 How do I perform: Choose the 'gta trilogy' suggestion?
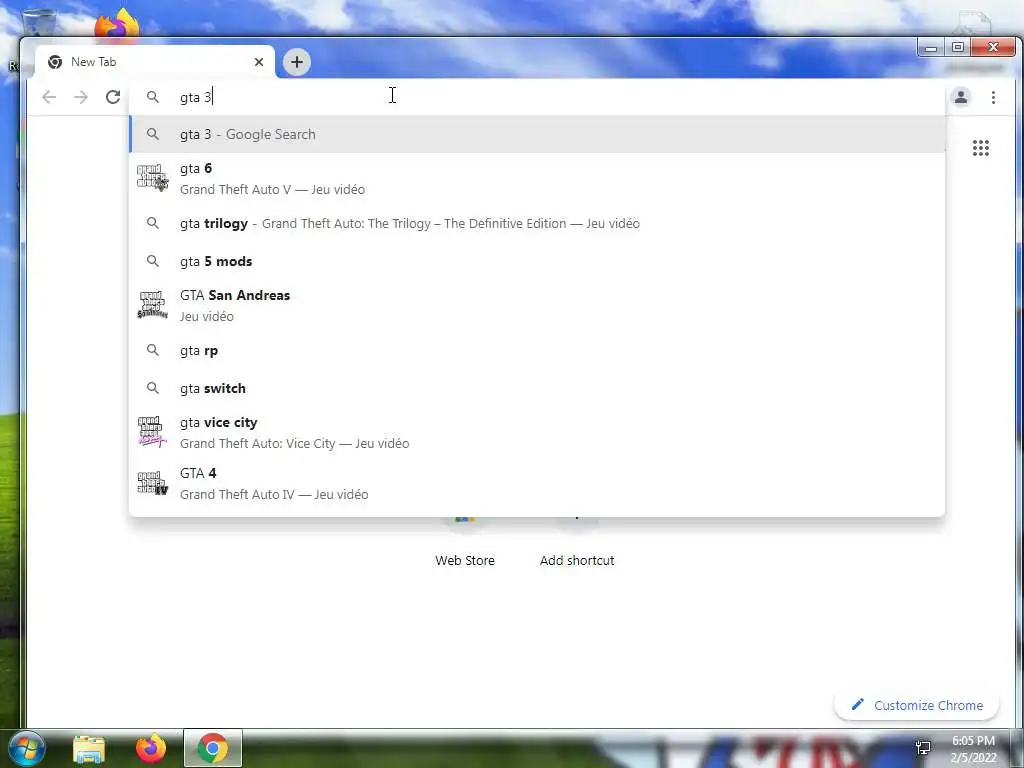(x=537, y=223)
